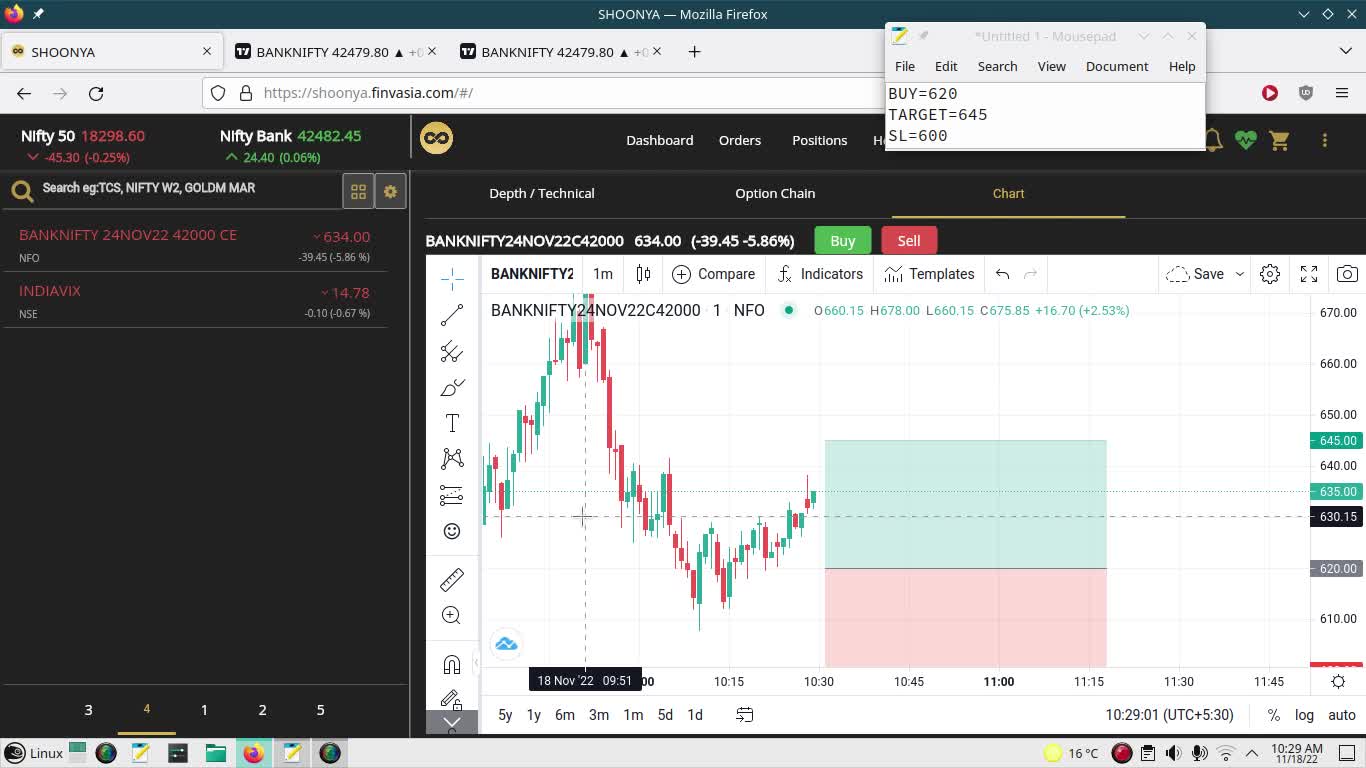Viewport: 1366px width, 768px height.
Task: Open the Linux start menu
Action: [x=34, y=753]
